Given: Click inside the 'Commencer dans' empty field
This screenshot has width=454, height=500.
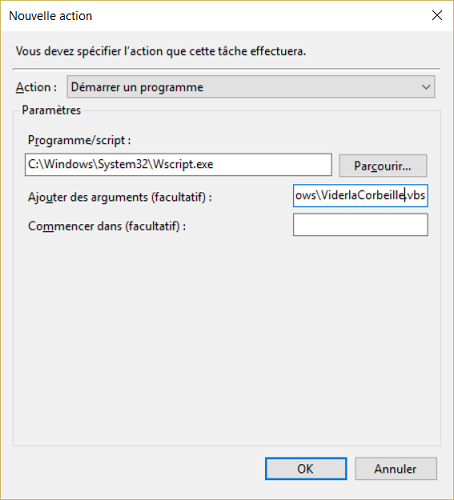Looking at the screenshot, I should [x=360, y=225].
